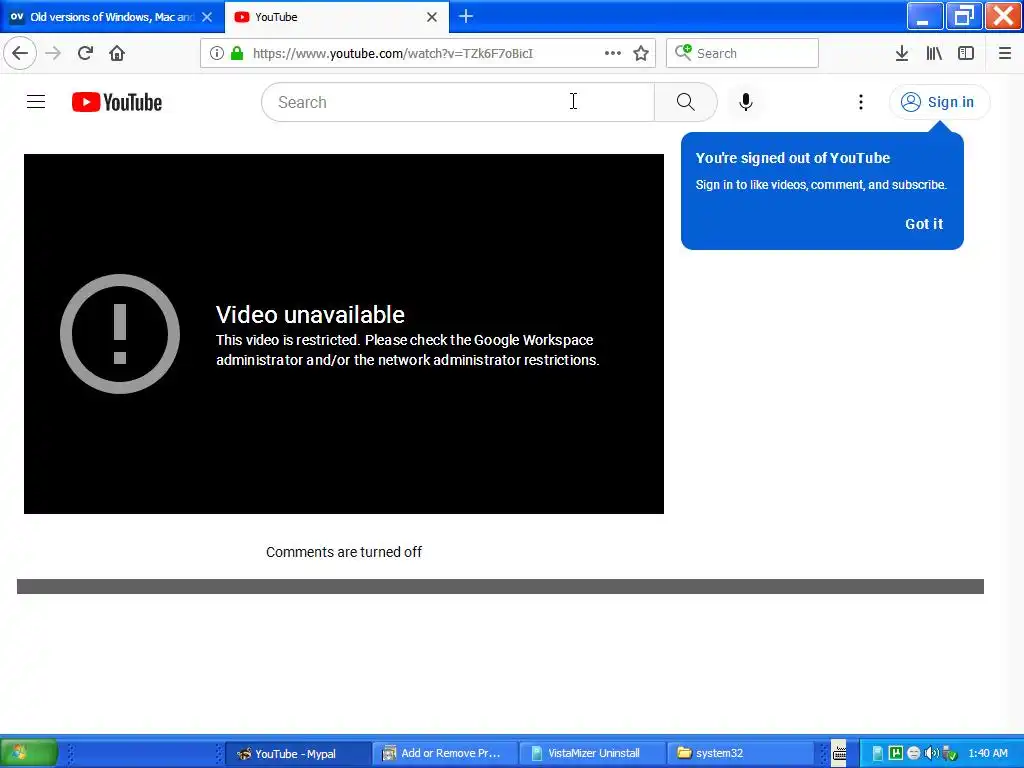This screenshot has width=1024, height=768.
Task: Click the Video unavailable exclamation icon
Action: click(x=120, y=334)
